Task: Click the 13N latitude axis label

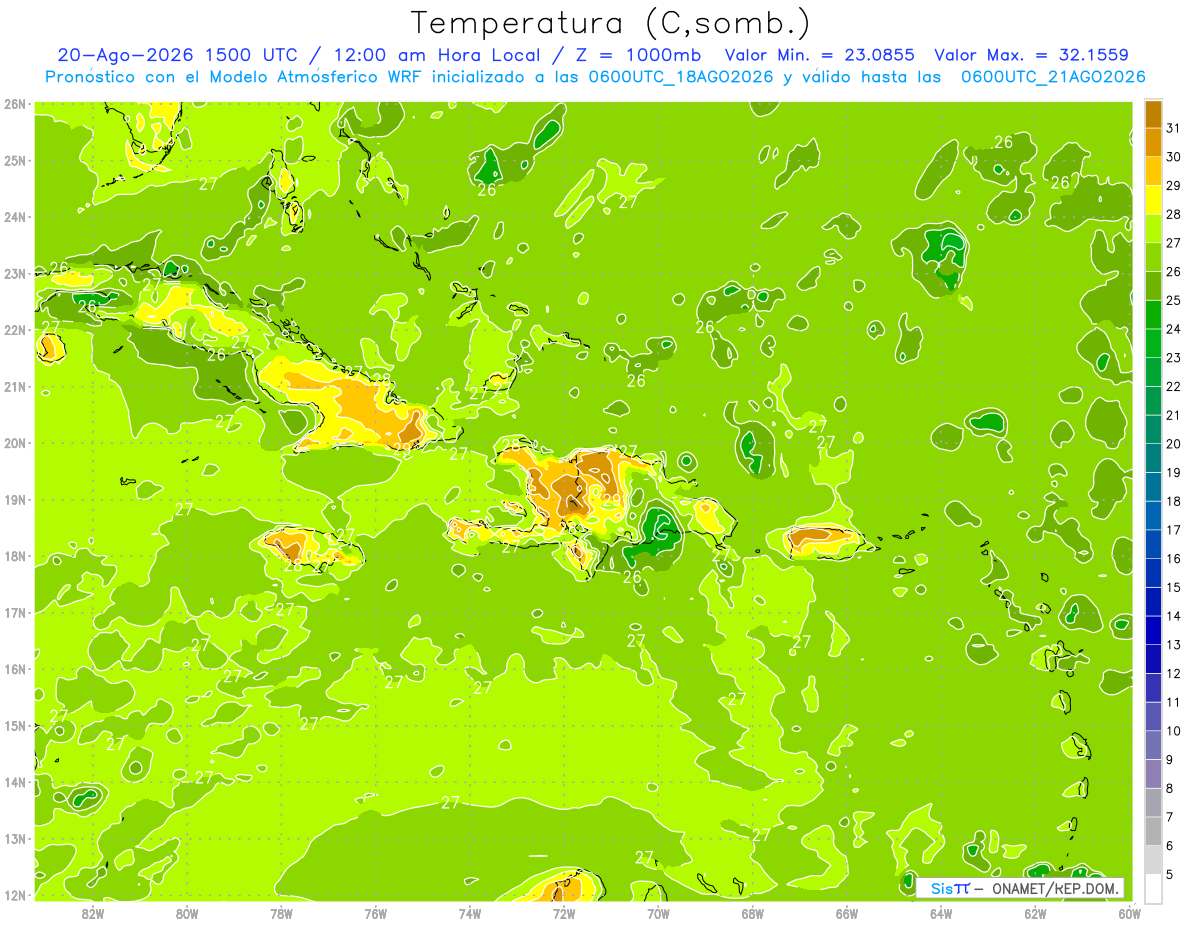Action: [x=14, y=838]
